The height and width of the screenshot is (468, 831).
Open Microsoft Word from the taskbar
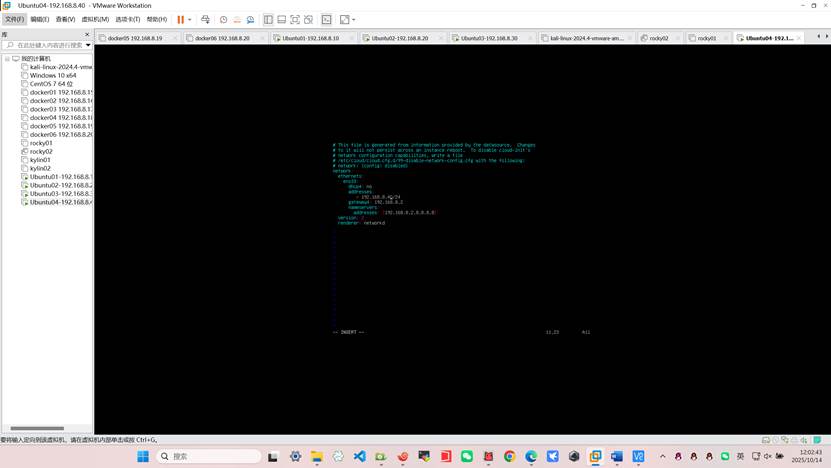pos(616,456)
